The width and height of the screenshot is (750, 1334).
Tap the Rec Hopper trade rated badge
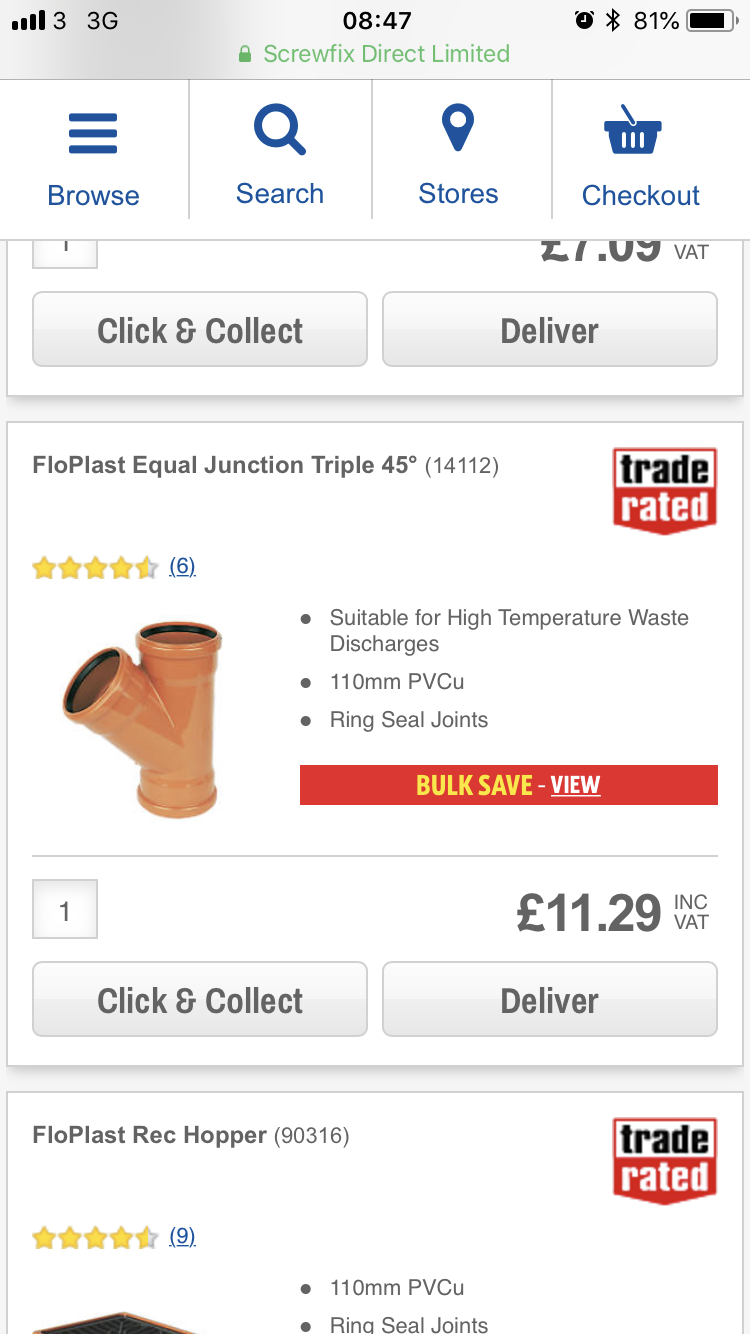click(x=665, y=1160)
